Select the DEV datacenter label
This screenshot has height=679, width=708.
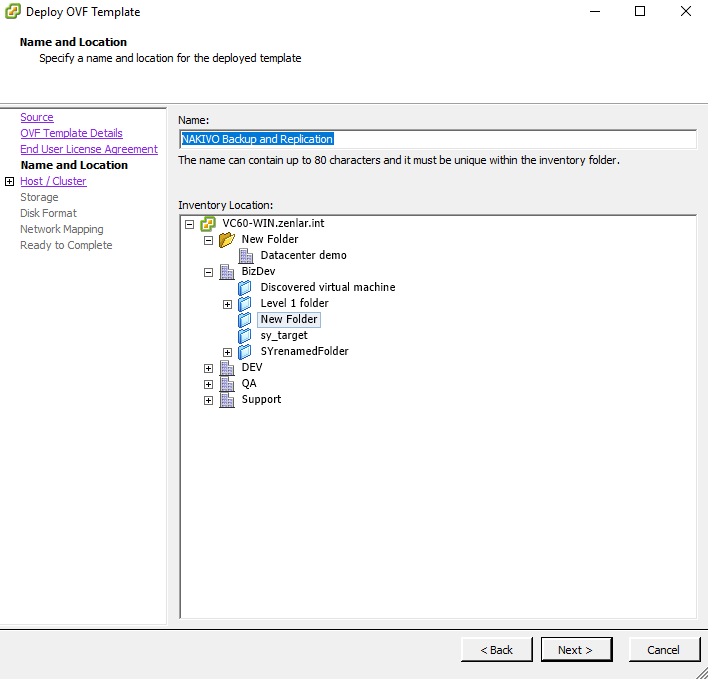pos(252,367)
